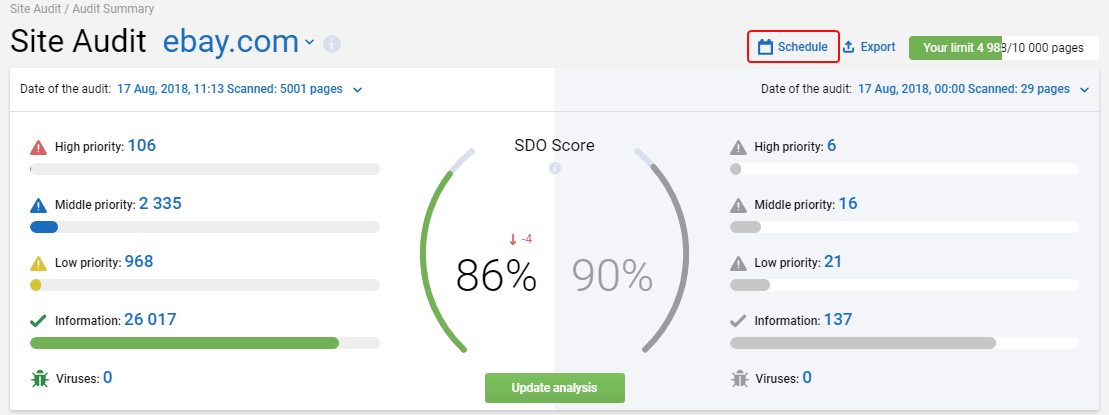Click Site Audit breadcrumb
The image size is (1109, 415).
pos(36,9)
